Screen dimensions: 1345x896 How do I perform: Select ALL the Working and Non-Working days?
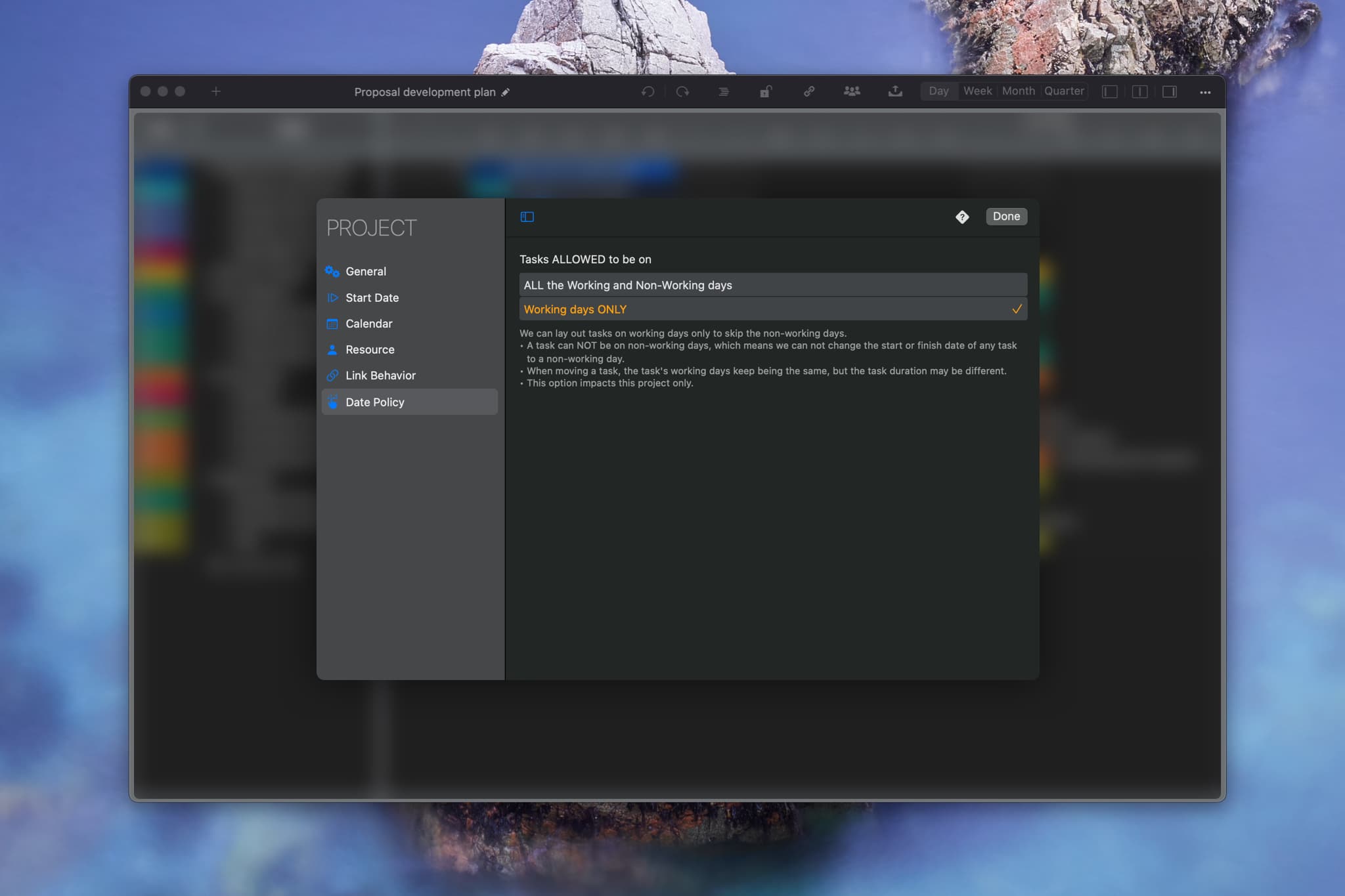[x=772, y=285]
